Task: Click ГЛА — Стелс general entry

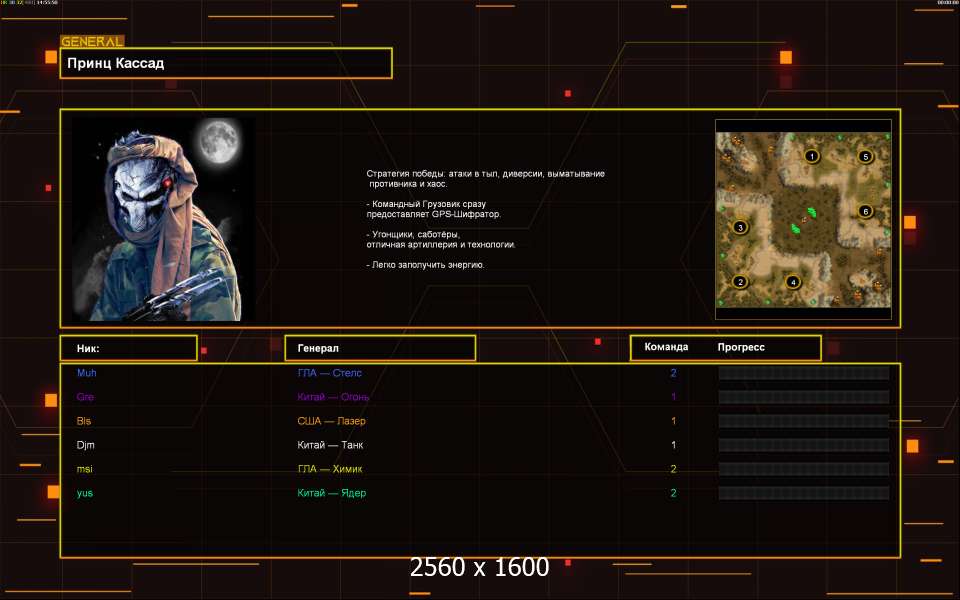Action: [x=330, y=373]
